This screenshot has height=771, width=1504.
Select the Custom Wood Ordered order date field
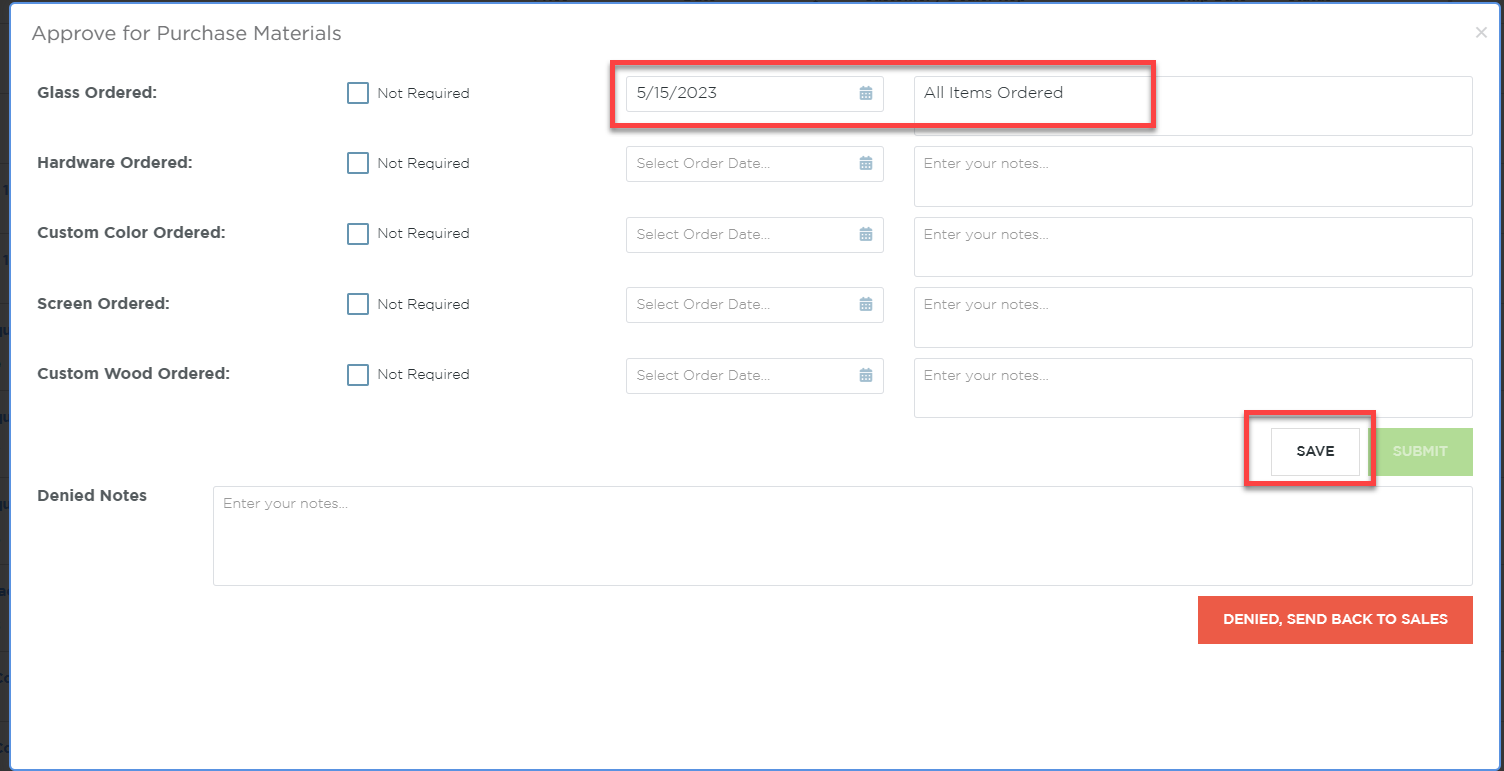click(x=755, y=375)
